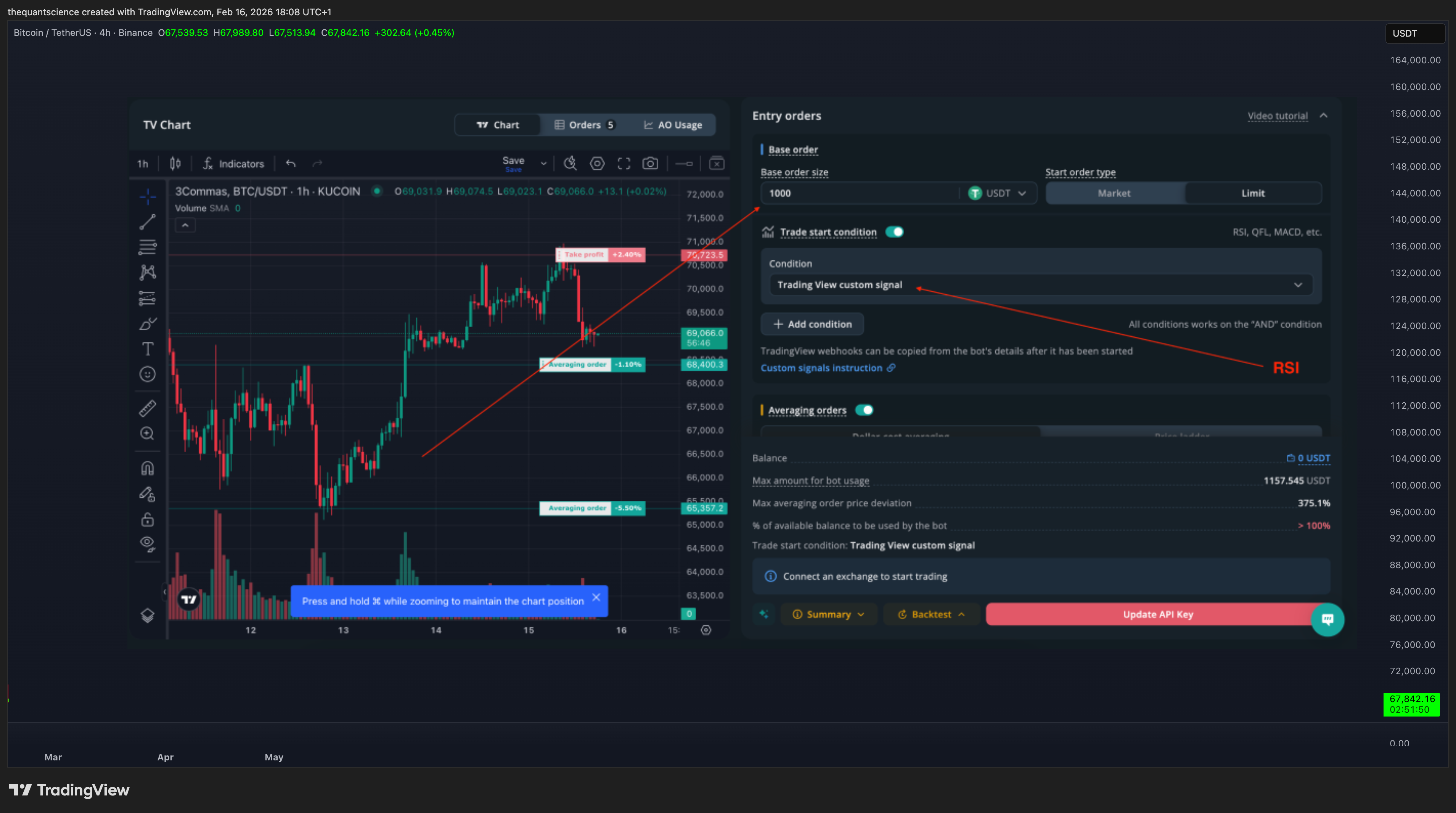Expand the Summary dropdown
This screenshot has width=1456, height=813.
pyautogui.click(x=828, y=614)
